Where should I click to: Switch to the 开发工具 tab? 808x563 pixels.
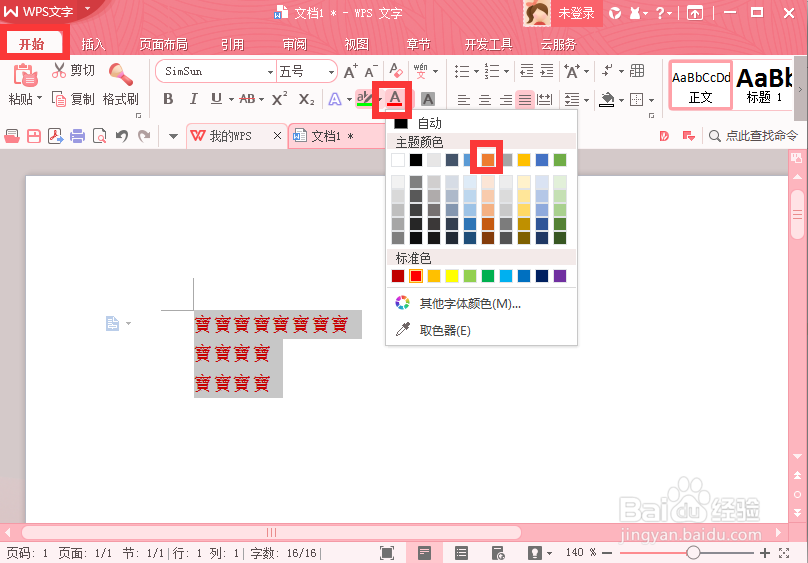pyautogui.click(x=489, y=44)
